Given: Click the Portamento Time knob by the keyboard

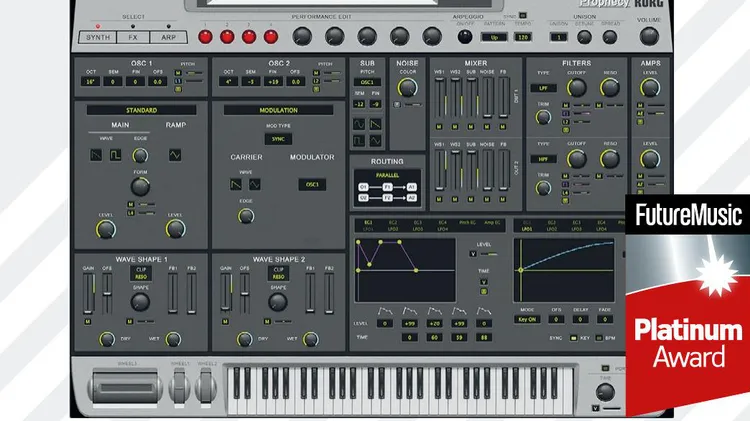Looking at the screenshot, I should (605, 392).
